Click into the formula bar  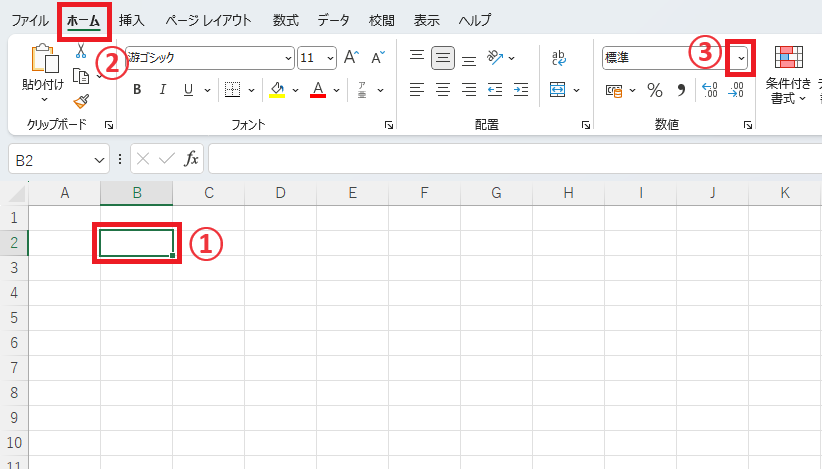pyautogui.click(x=515, y=158)
